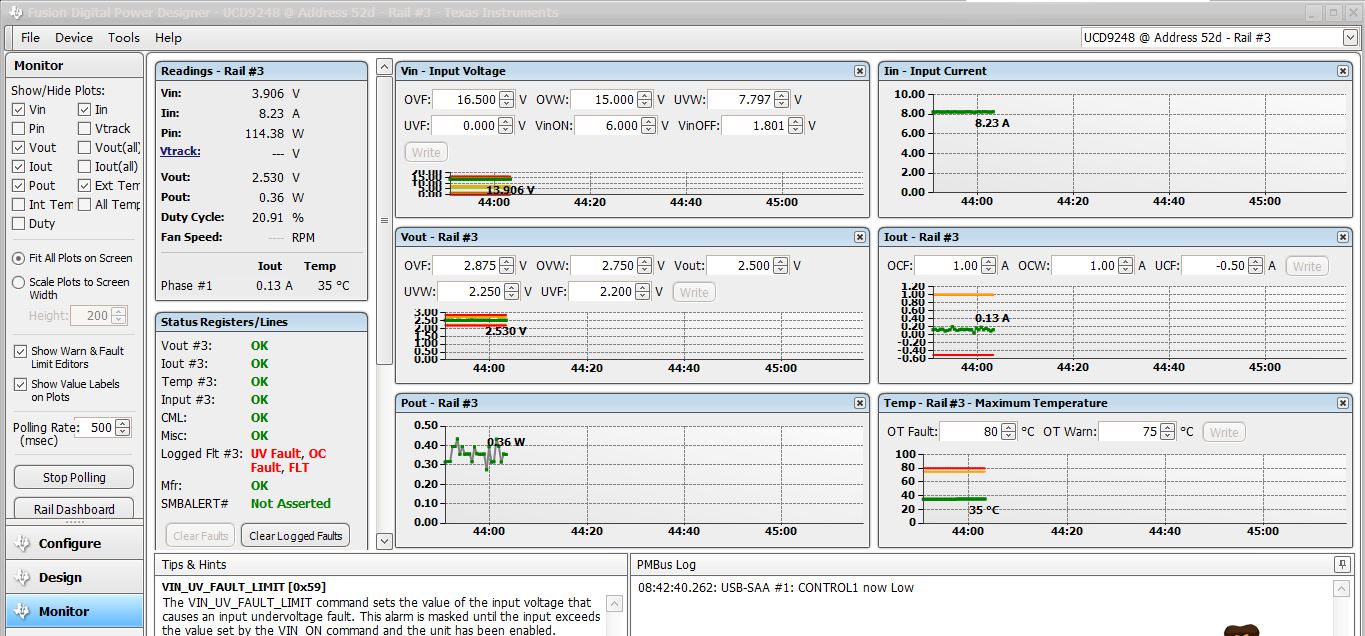This screenshot has height=636, width=1365.
Task: Click the pin icon on PMBus Log panel
Action: [1341, 565]
